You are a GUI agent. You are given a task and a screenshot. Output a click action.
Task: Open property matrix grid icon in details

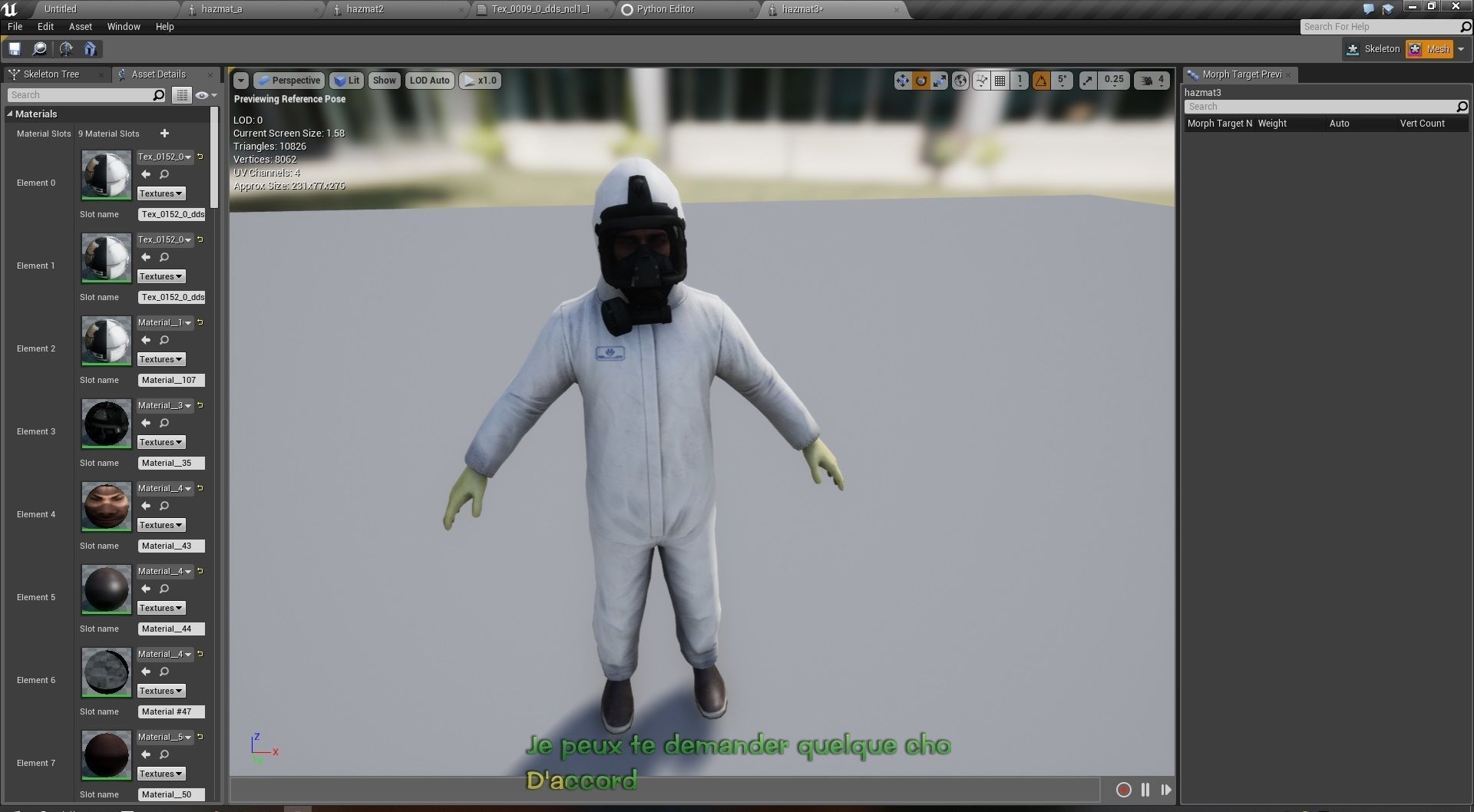[181, 95]
